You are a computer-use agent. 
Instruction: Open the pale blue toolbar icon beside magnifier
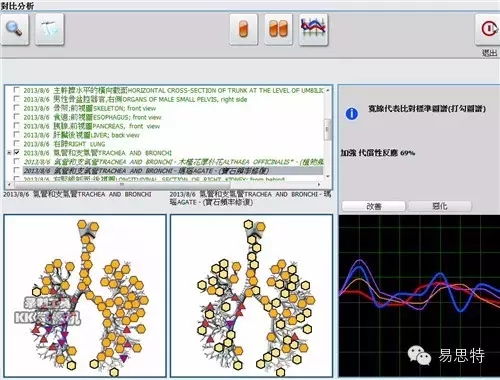tap(49, 29)
